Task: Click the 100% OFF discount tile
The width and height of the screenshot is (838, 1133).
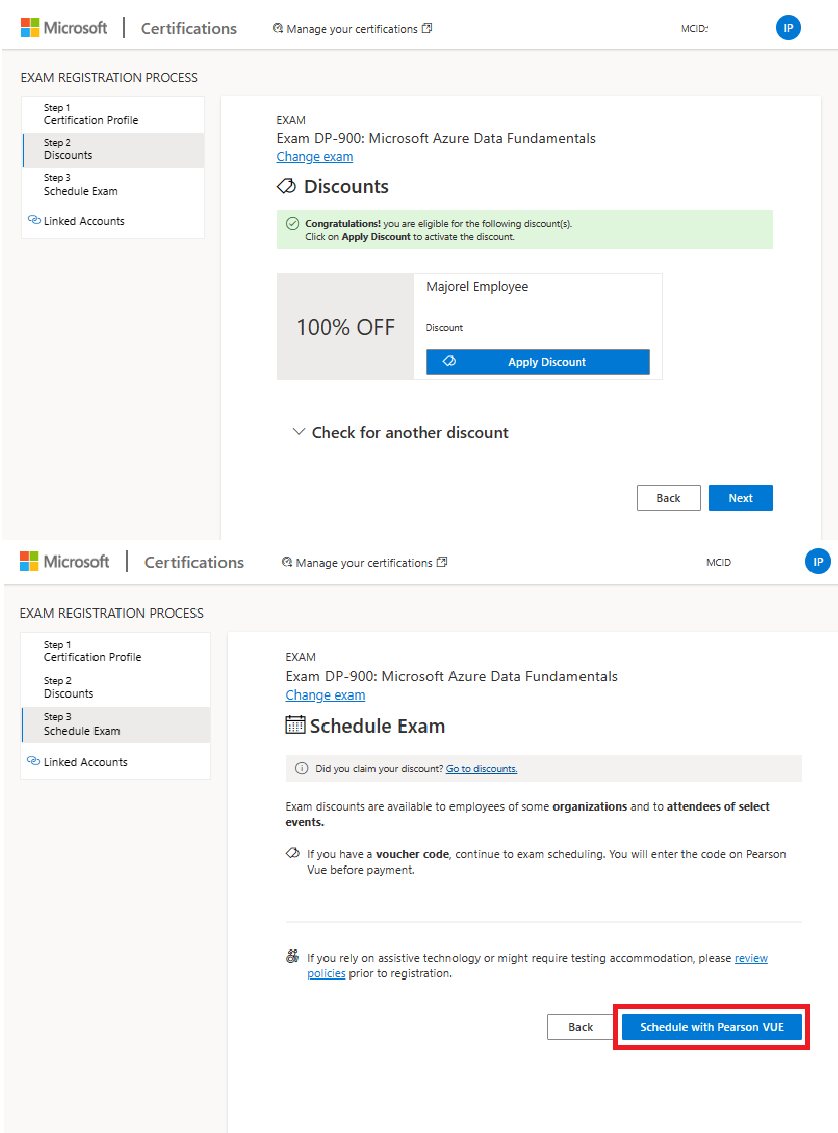Action: tap(345, 327)
